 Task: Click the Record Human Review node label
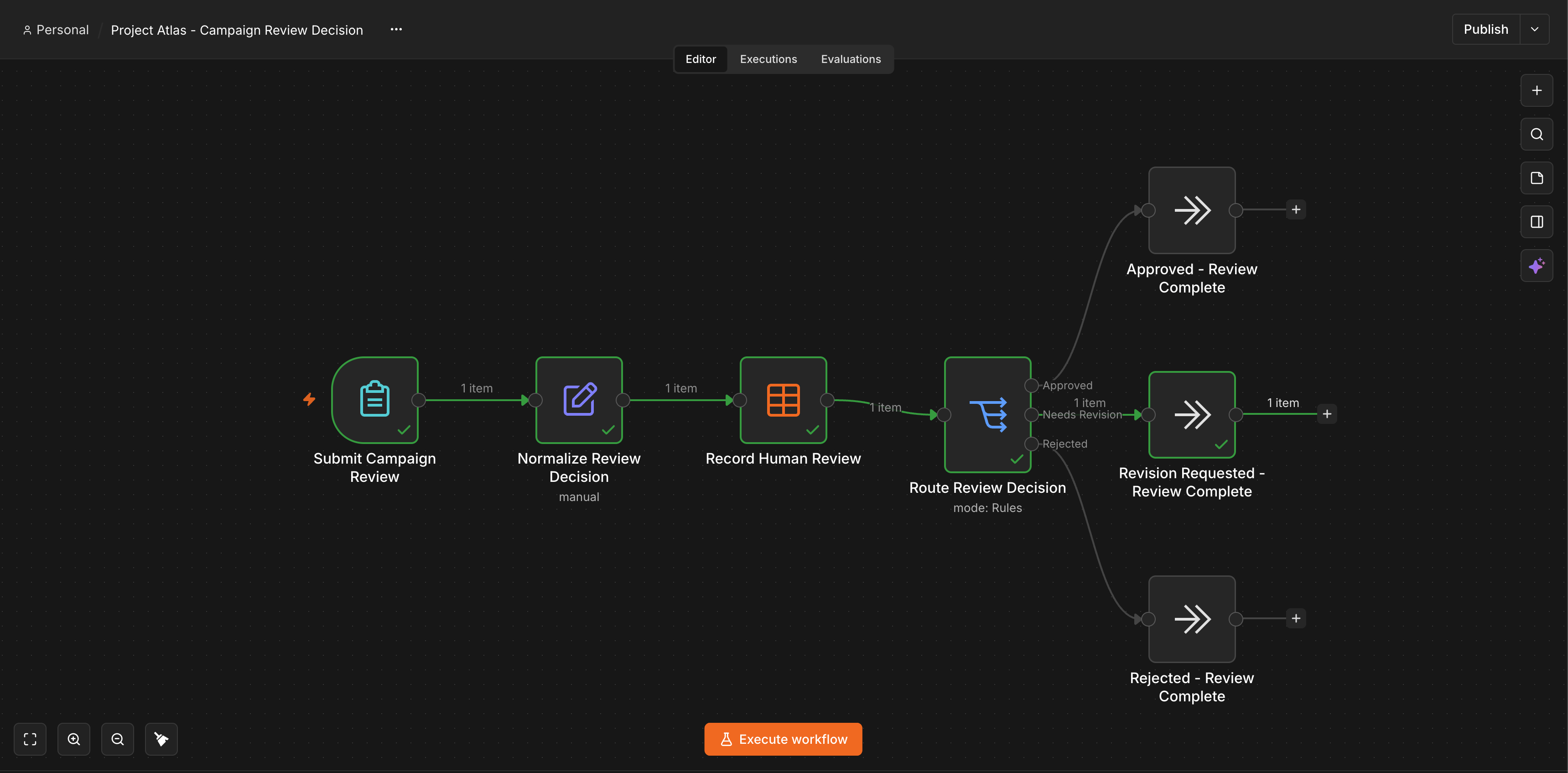[x=784, y=459]
